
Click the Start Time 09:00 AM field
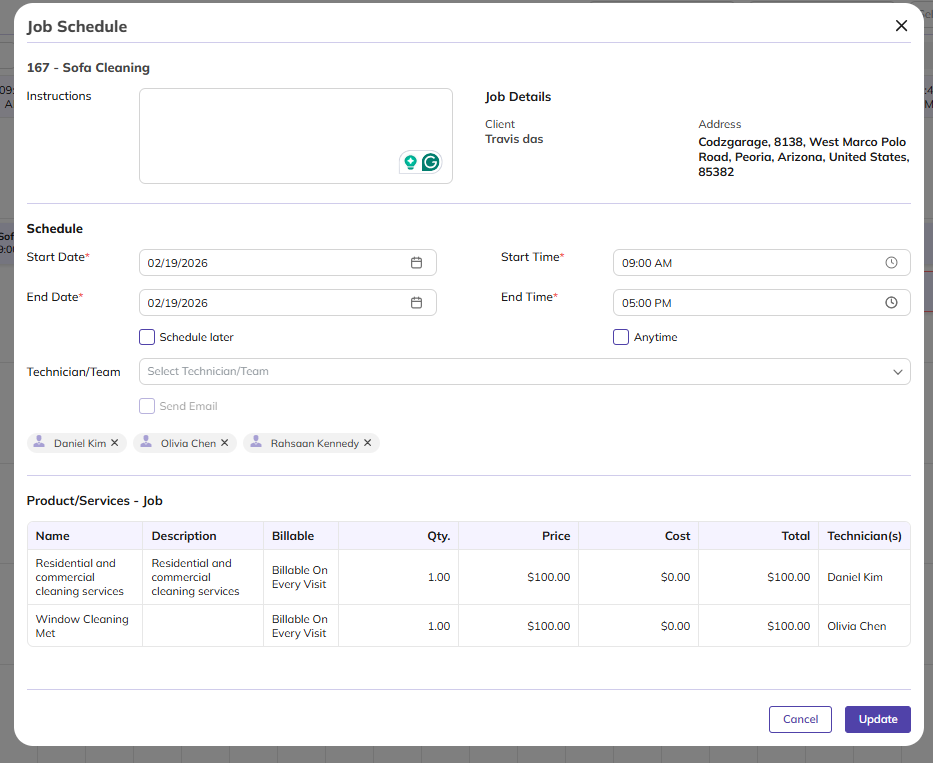tap(745, 263)
